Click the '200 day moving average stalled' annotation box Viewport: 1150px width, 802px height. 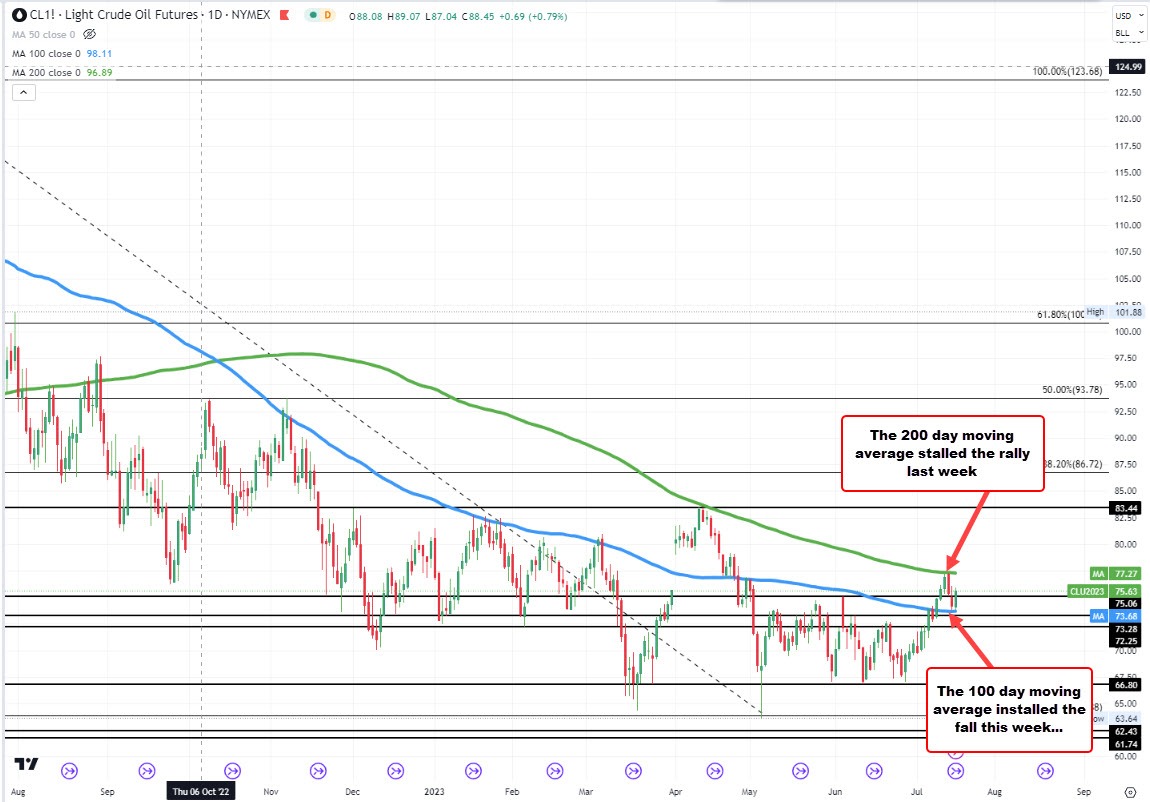click(942, 453)
